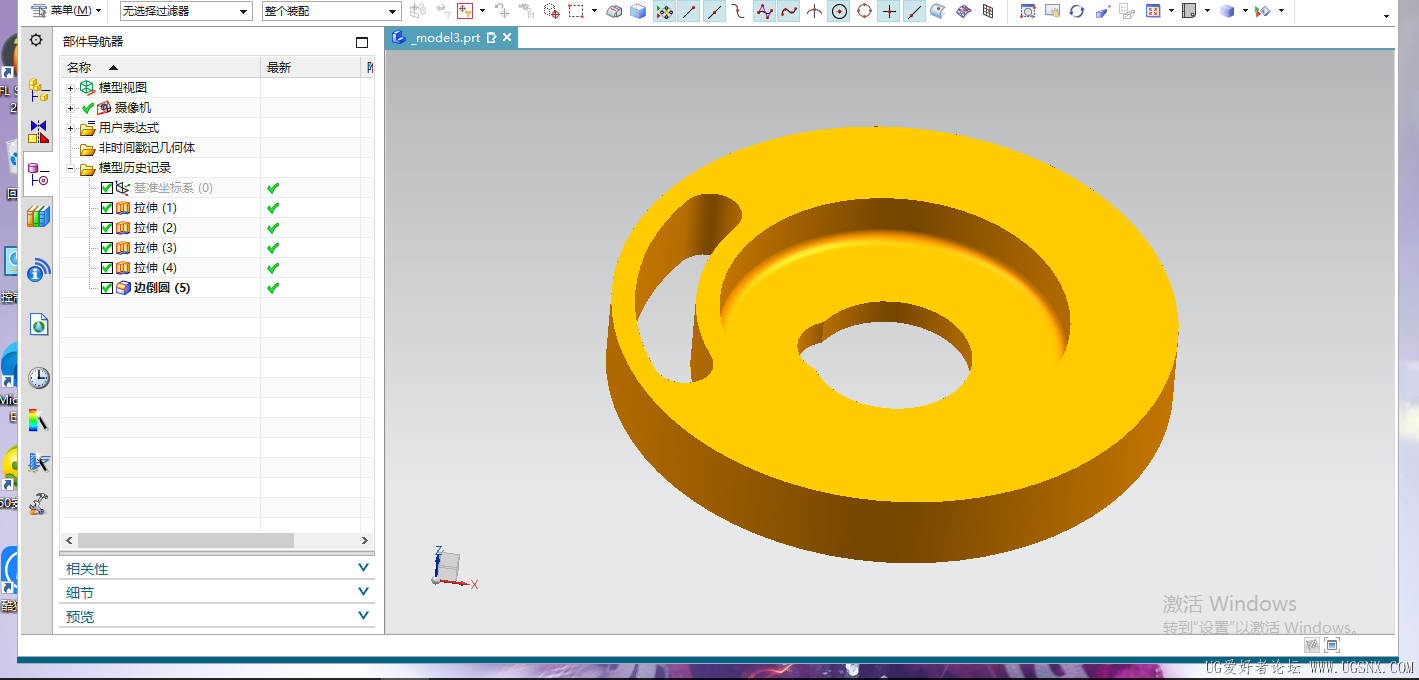The height and width of the screenshot is (680, 1419).
Task: Open the 菜单(M) menu
Action: (67, 11)
